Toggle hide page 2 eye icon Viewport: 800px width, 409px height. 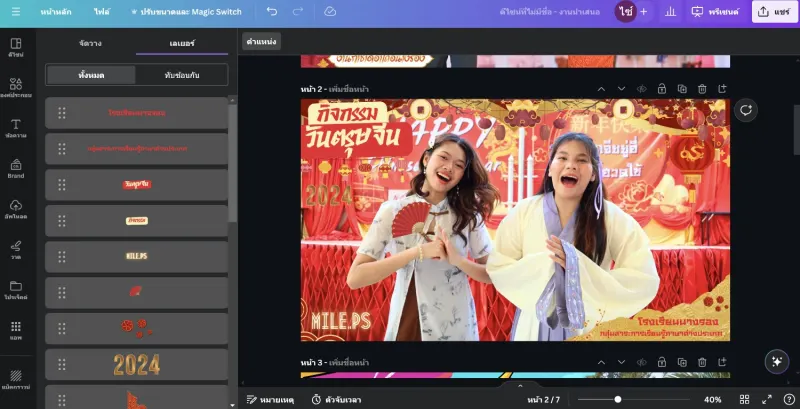click(x=641, y=89)
